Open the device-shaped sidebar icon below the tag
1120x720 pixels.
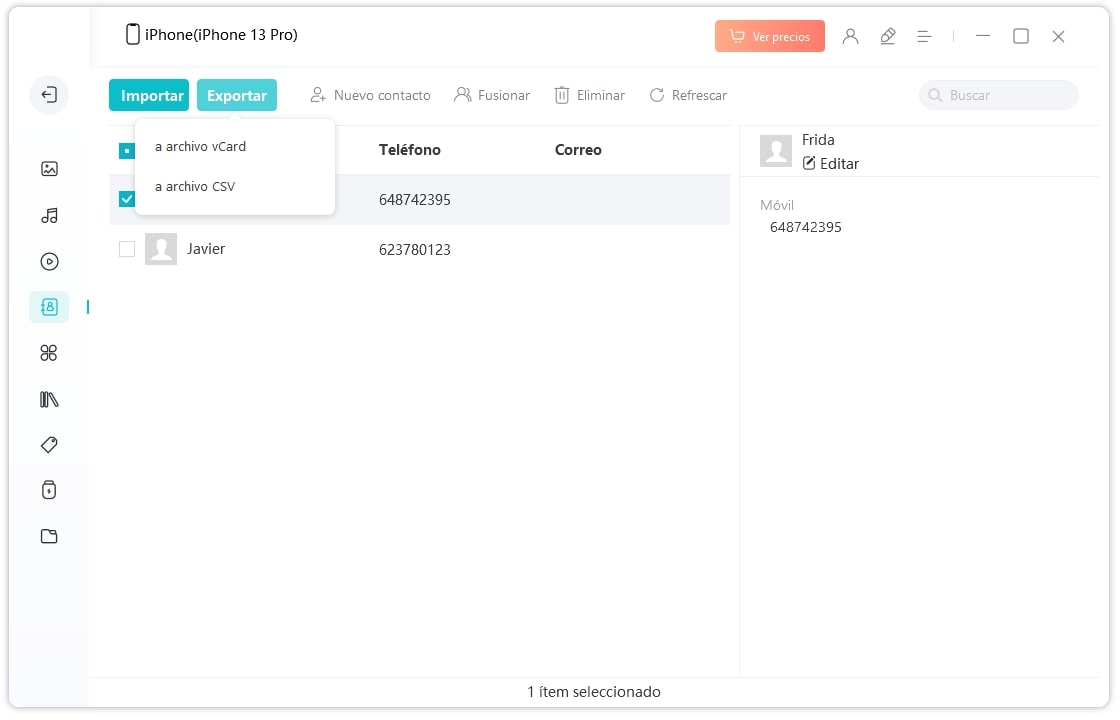[x=49, y=491]
